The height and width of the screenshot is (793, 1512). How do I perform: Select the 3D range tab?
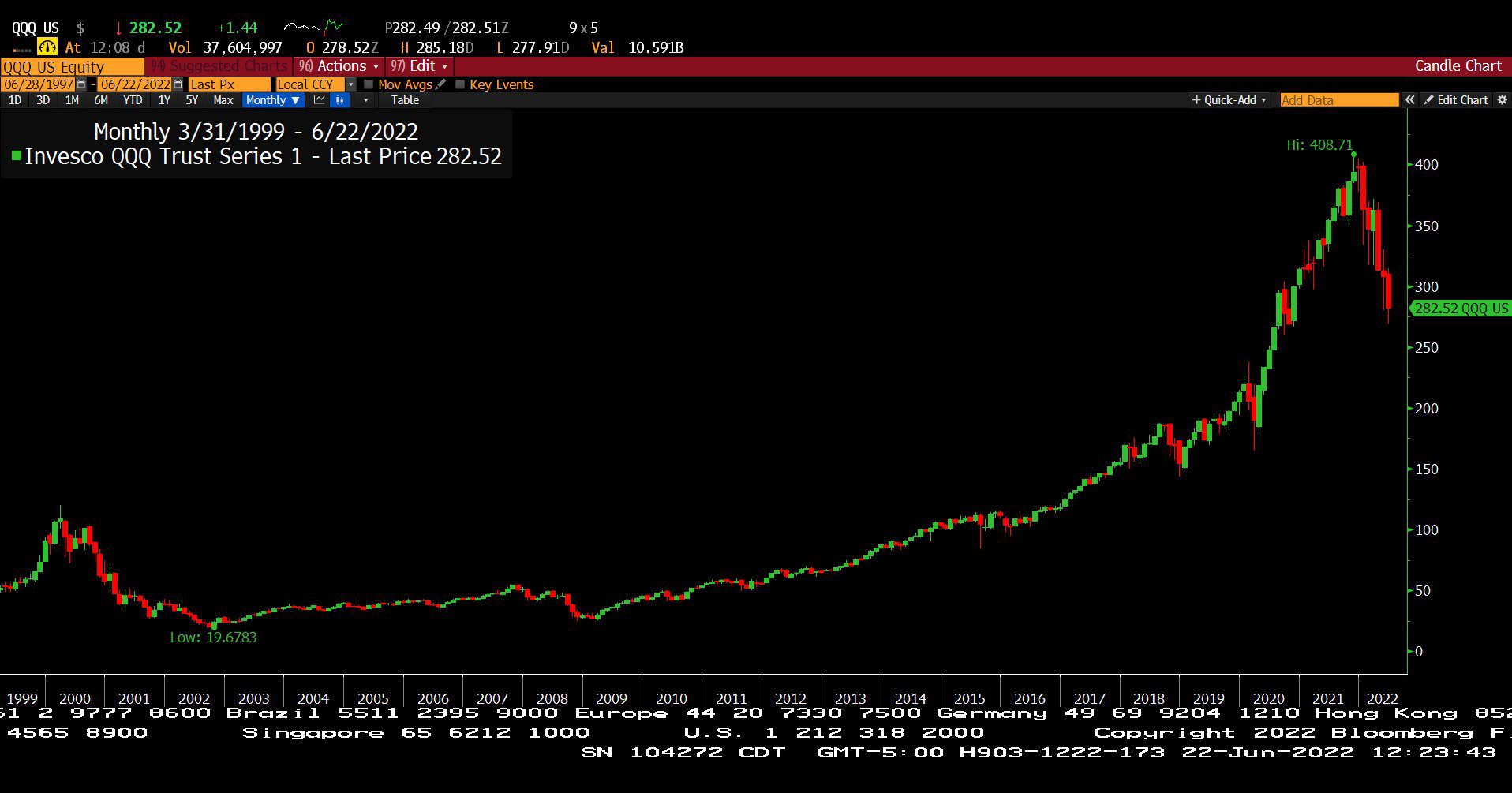point(43,100)
